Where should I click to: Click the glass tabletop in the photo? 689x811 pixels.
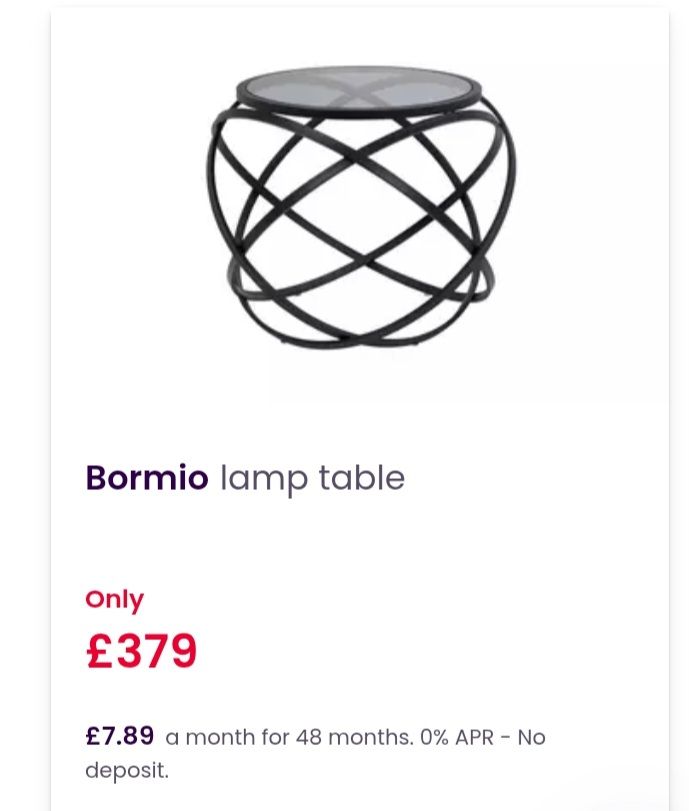click(361, 89)
